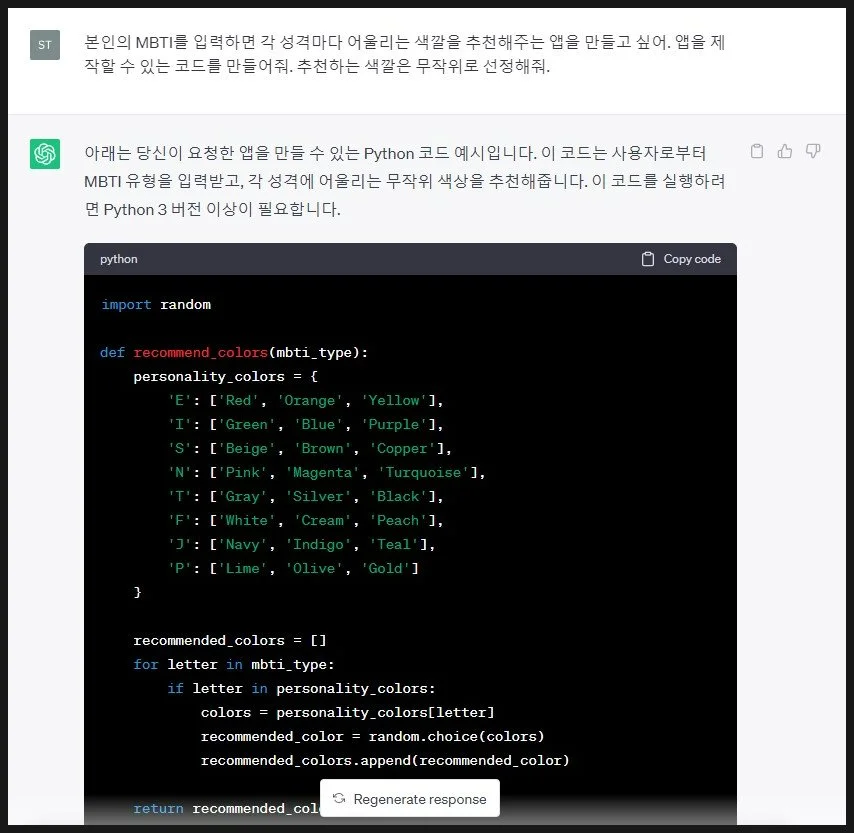Viewport: 854px width, 833px height.
Task: Click the ChatGPT logo avatar
Action: (x=45, y=154)
